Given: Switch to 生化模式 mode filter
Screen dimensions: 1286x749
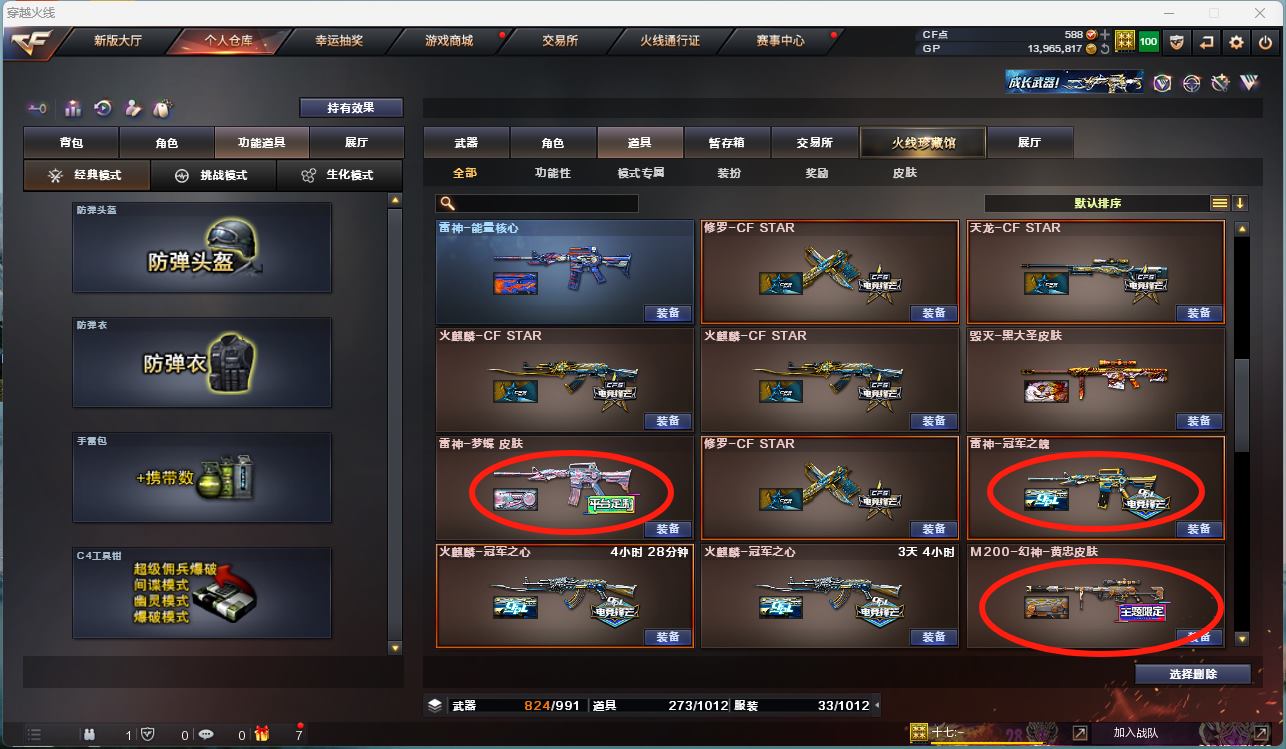Looking at the screenshot, I should [x=340, y=175].
